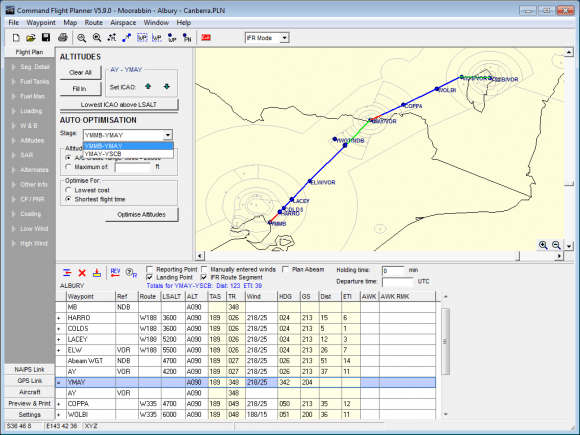Image resolution: width=580 pixels, height=435 pixels.
Task: Create a new flight plan file
Action: point(16,38)
